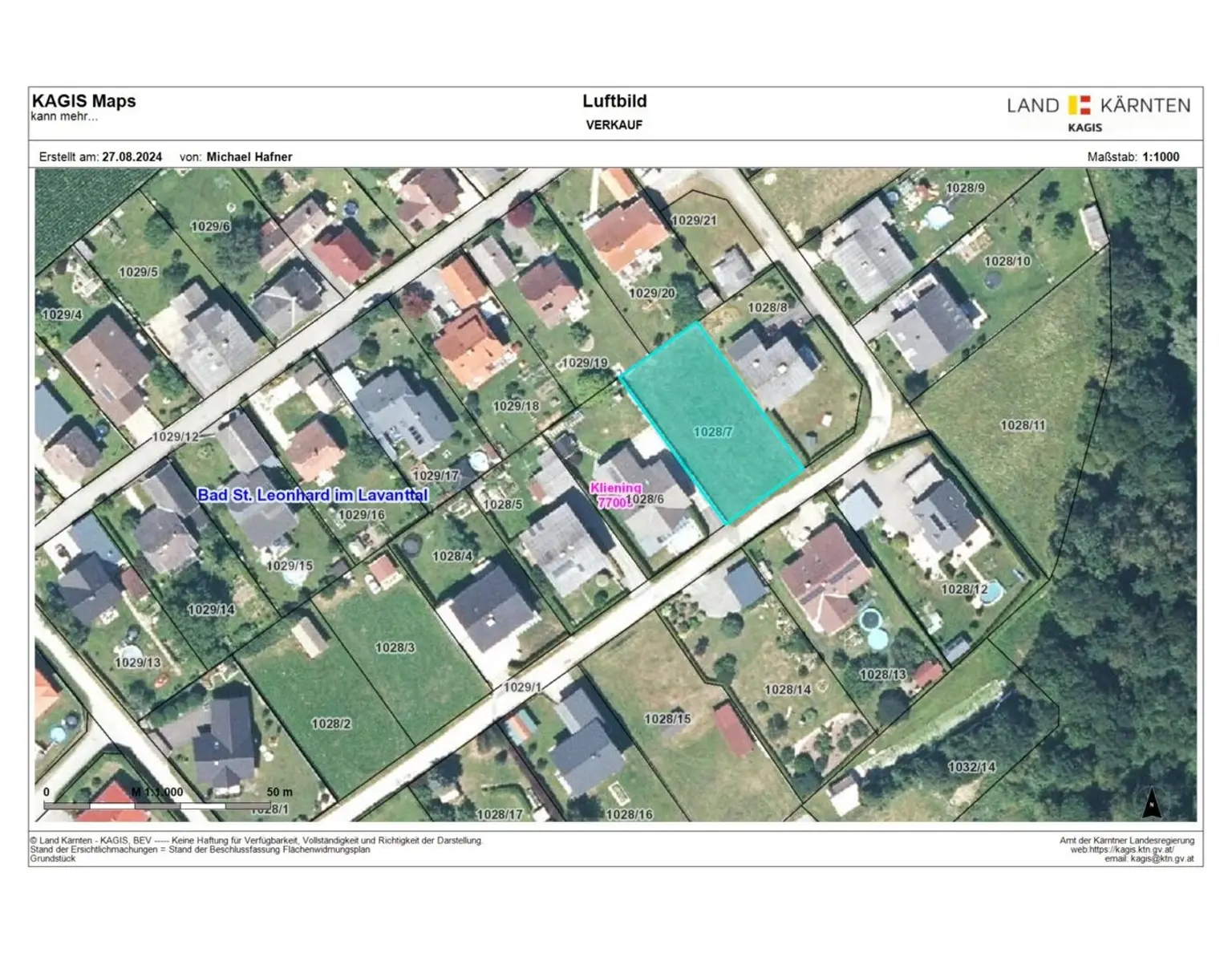The image size is (1232, 953).
Task: Select parcel label 1029/20
Action: tap(652, 294)
